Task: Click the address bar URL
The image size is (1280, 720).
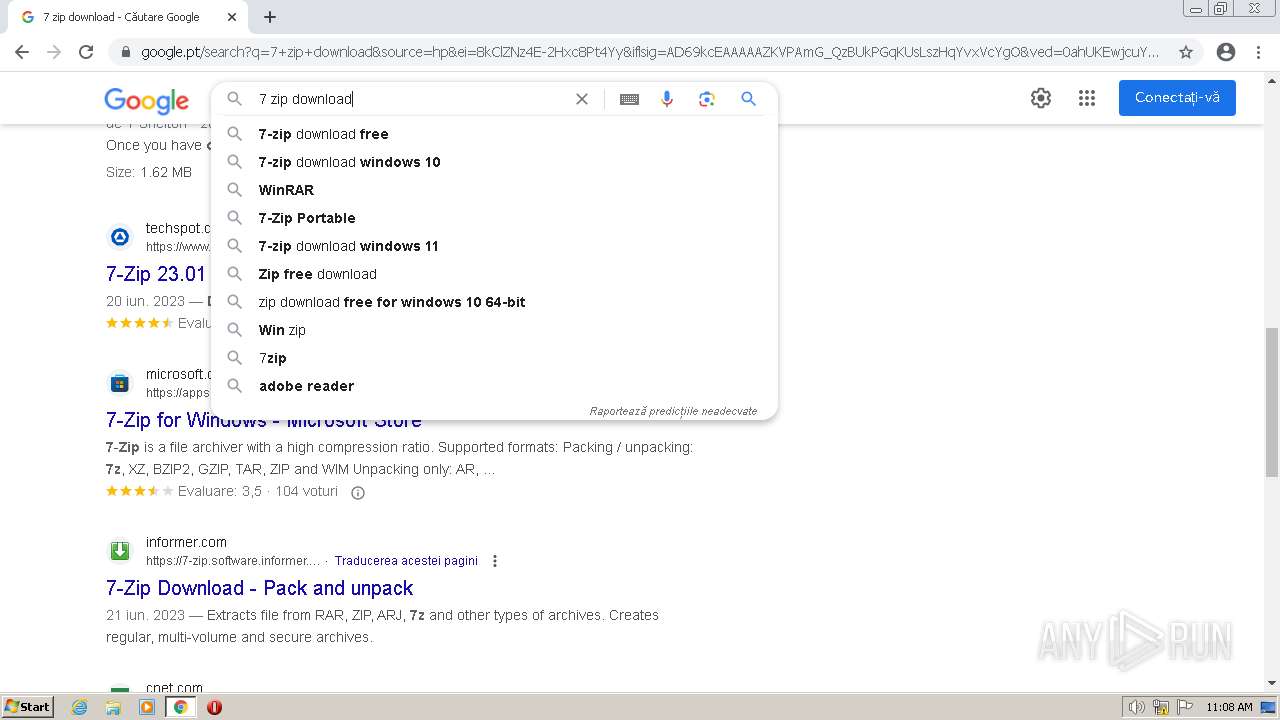Action: 650,52
